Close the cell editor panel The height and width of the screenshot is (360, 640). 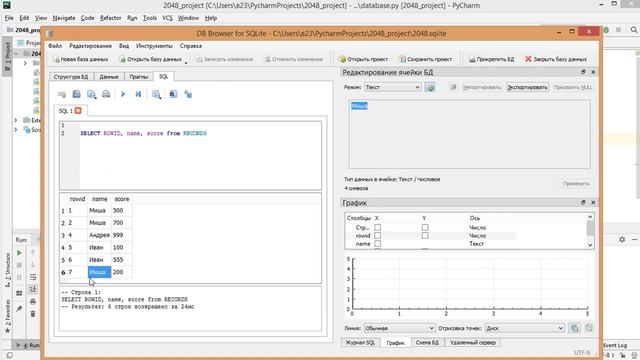click(593, 72)
